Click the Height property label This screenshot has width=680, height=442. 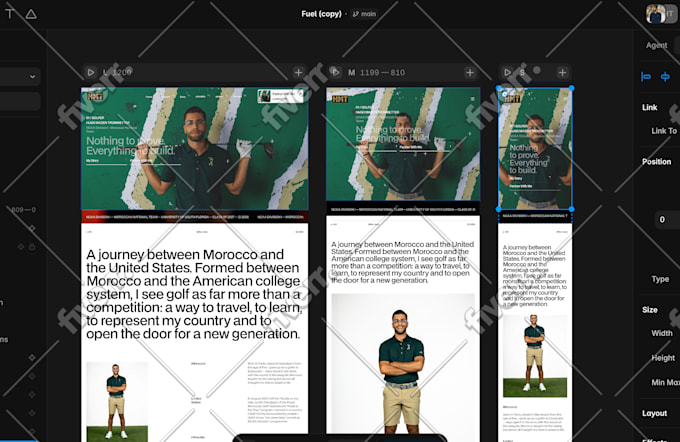tap(663, 358)
